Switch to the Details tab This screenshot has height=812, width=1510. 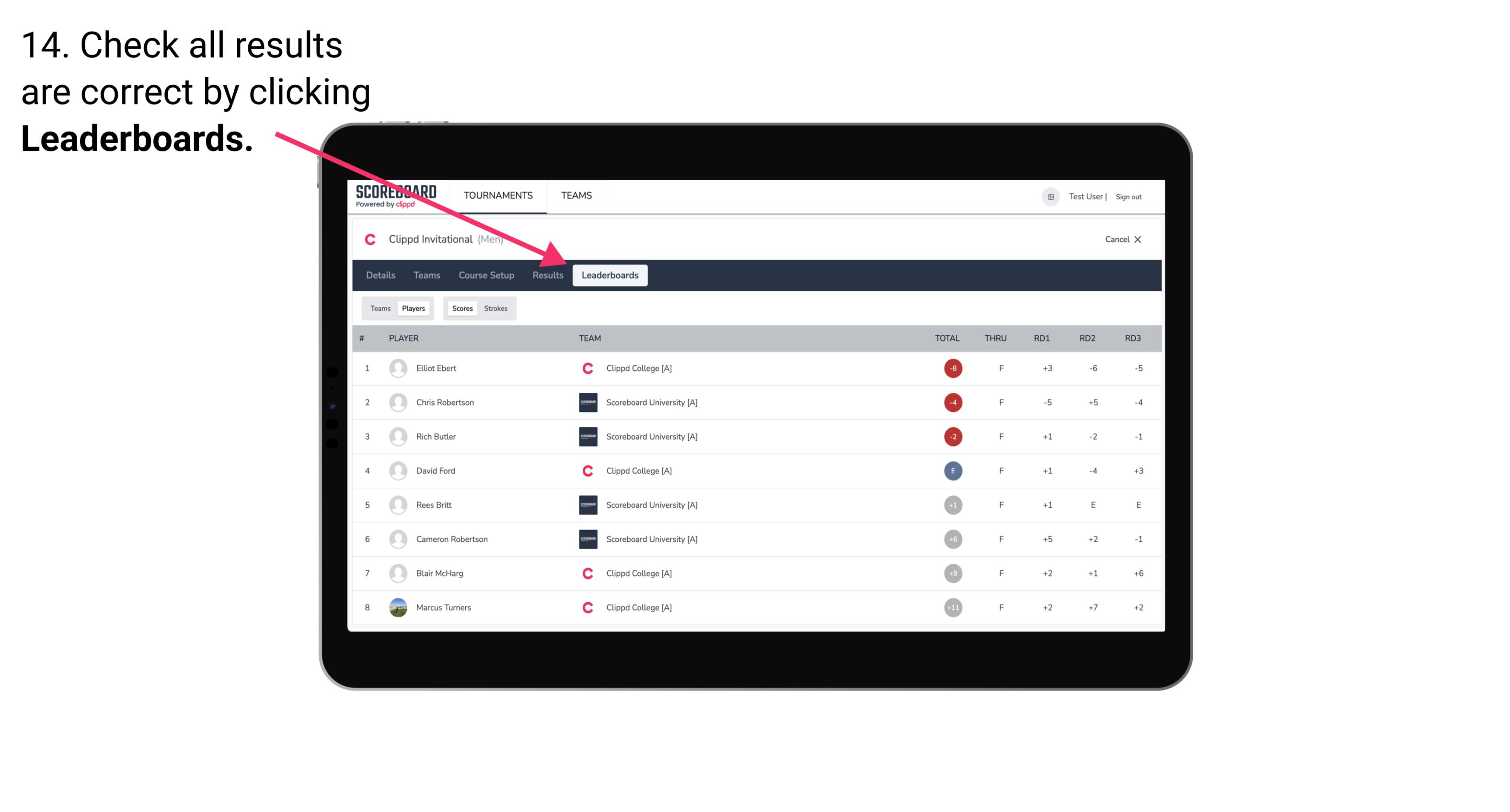pyautogui.click(x=380, y=275)
